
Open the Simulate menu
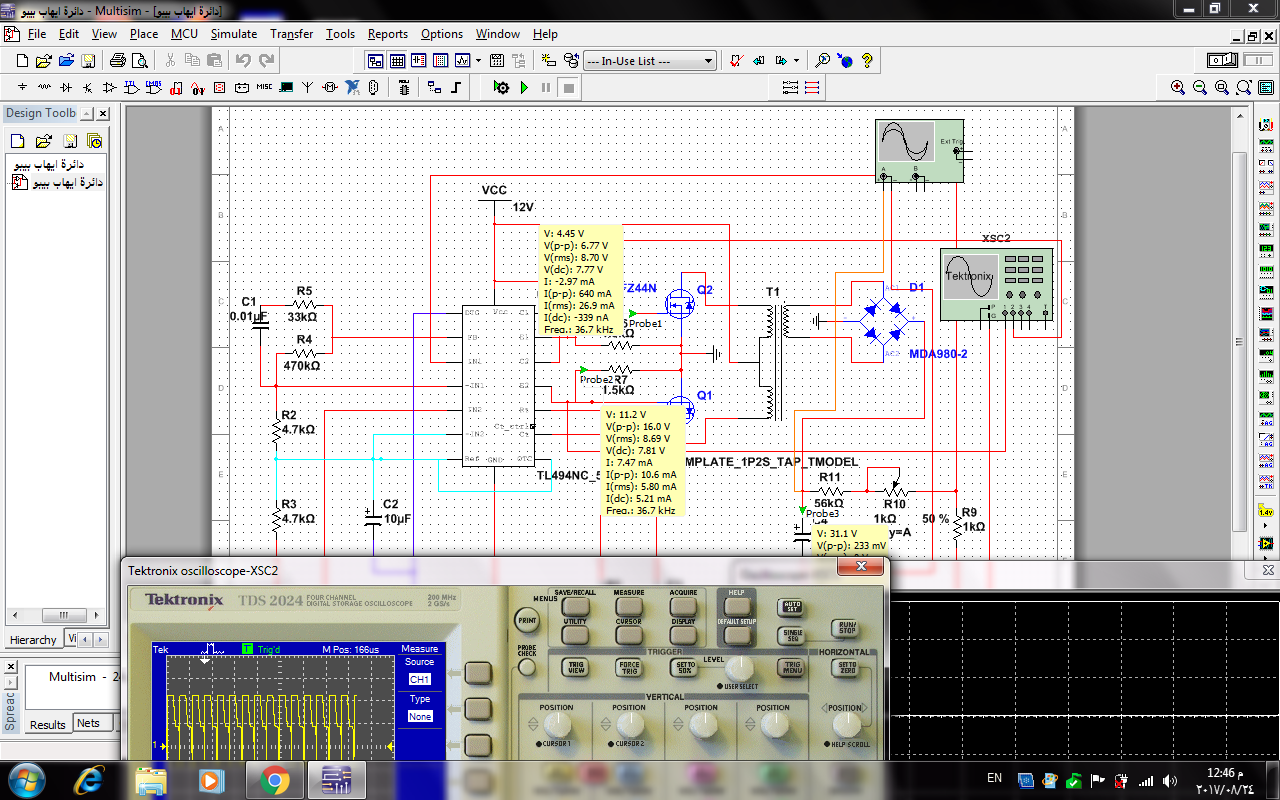point(234,34)
